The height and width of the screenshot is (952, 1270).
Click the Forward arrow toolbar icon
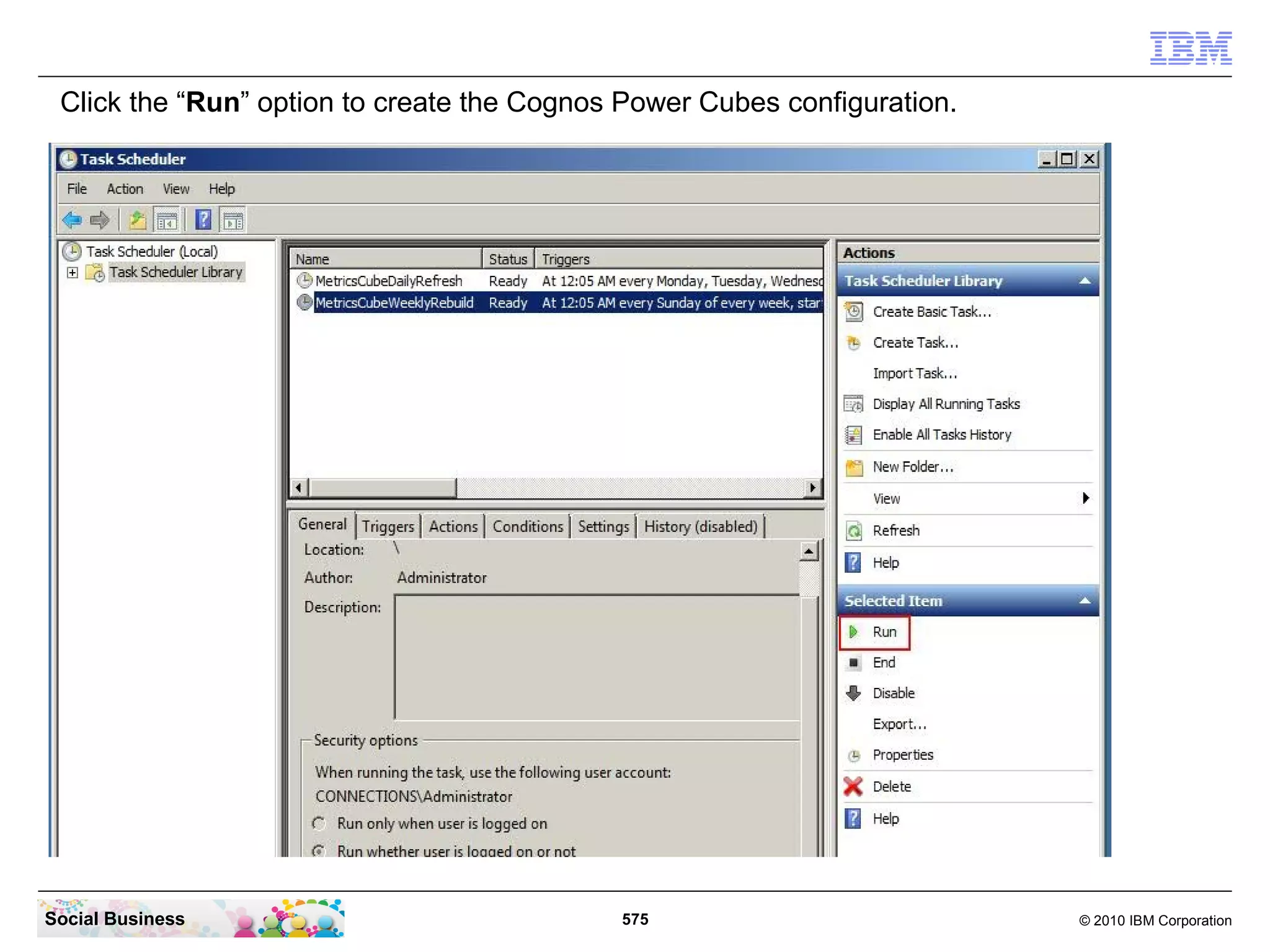pos(100,220)
